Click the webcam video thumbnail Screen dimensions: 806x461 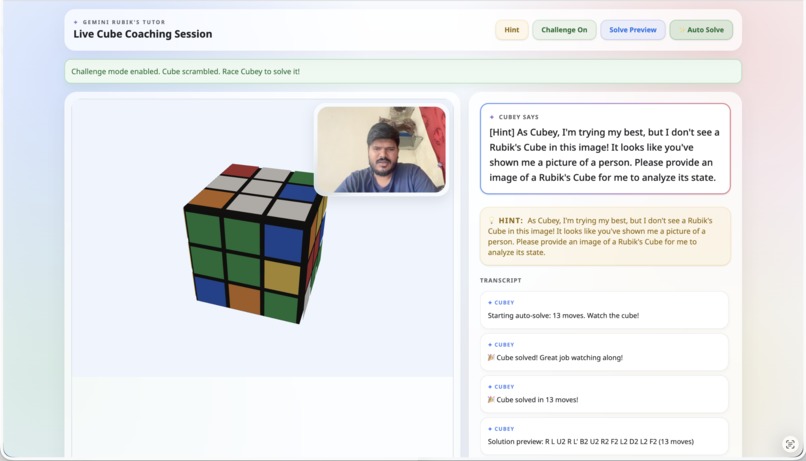pos(381,150)
